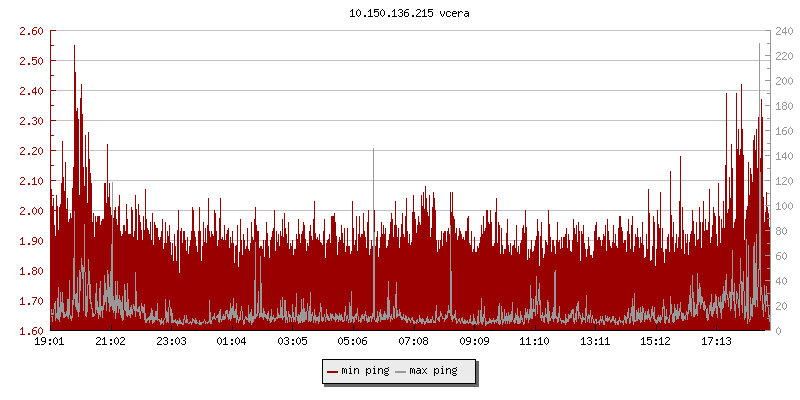Viewport: 800px width, 400px height.
Task: Select the max ping legend label
Action: [x=433, y=371]
